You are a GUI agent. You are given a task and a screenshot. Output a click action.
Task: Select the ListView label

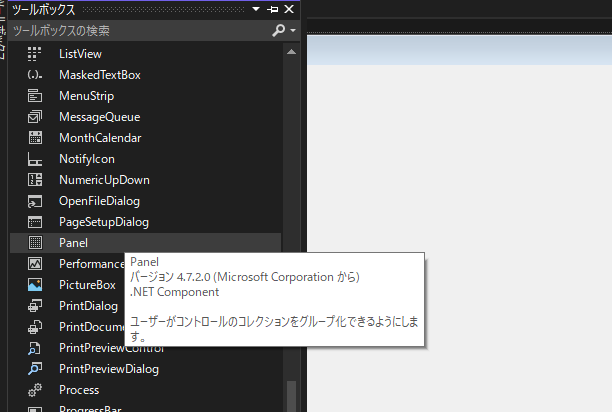click(80, 54)
